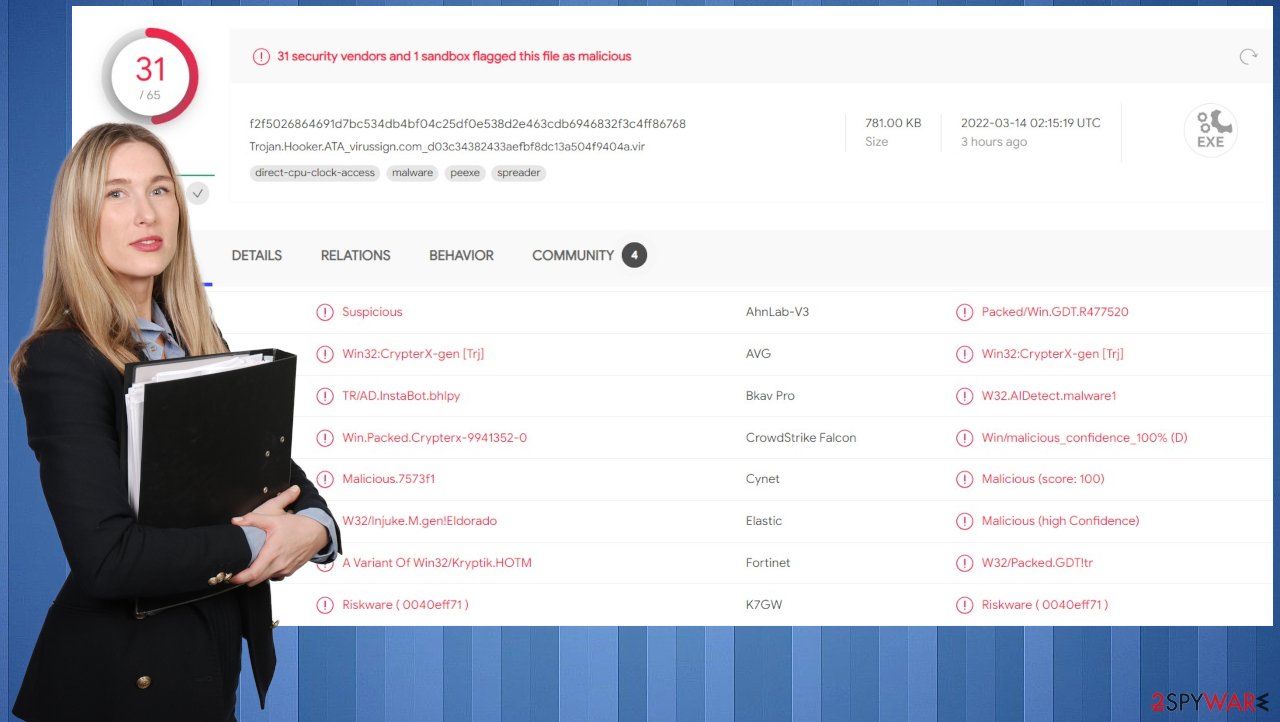This screenshot has height=722, width=1280.
Task: Click Malicious (score: 100) result
Action: (x=1043, y=479)
